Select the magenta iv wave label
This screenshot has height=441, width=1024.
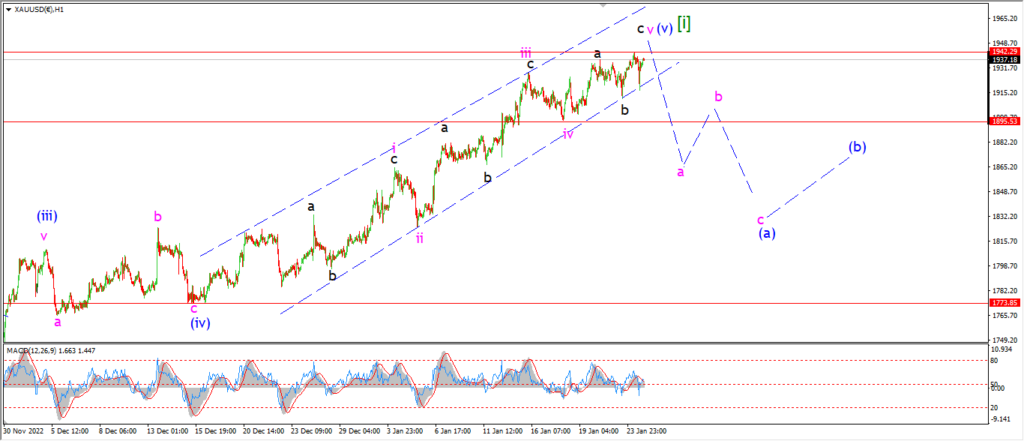pyautogui.click(x=568, y=134)
